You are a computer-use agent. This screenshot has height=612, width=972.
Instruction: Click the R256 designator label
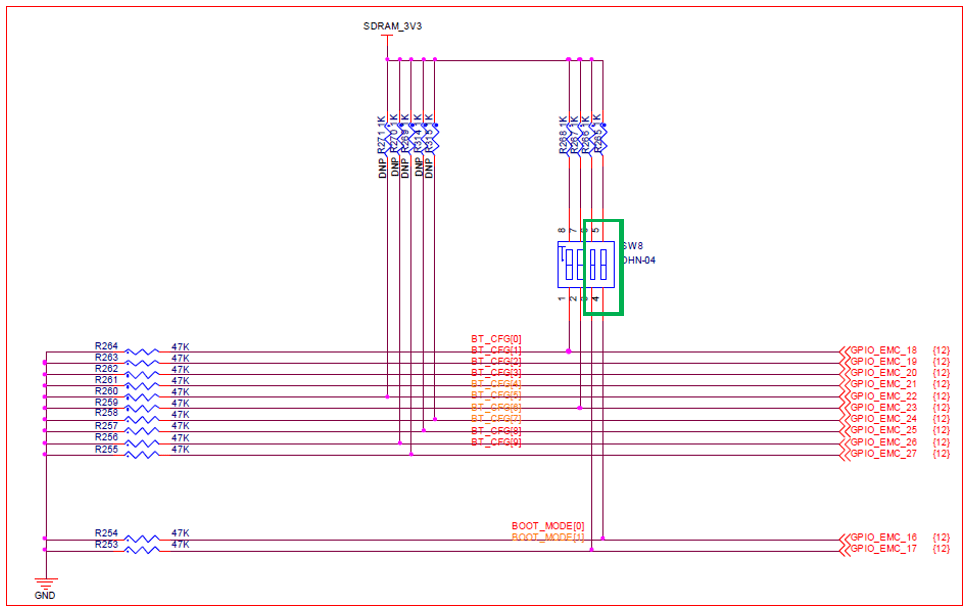[x=106, y=437]
